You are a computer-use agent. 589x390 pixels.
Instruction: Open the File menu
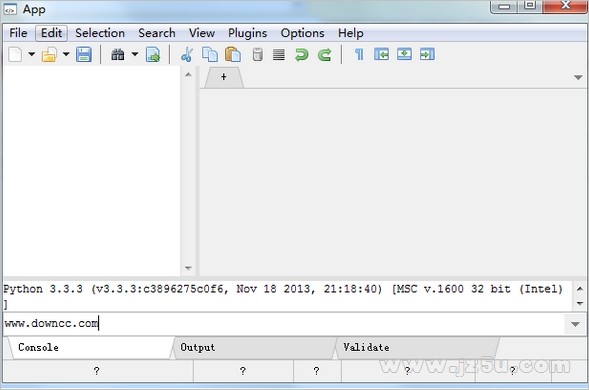[18, 33]
